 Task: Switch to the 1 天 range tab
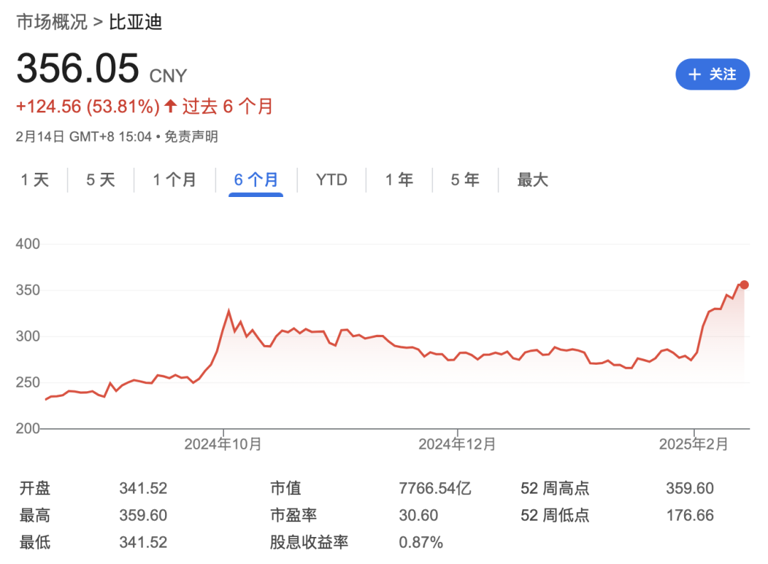[x=34, y=180]
